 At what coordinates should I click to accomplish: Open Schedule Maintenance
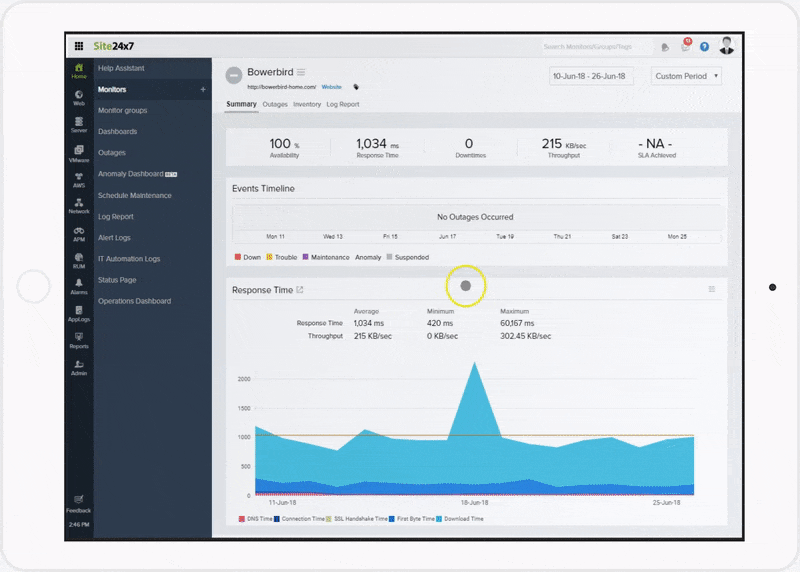tap(135, 195)
